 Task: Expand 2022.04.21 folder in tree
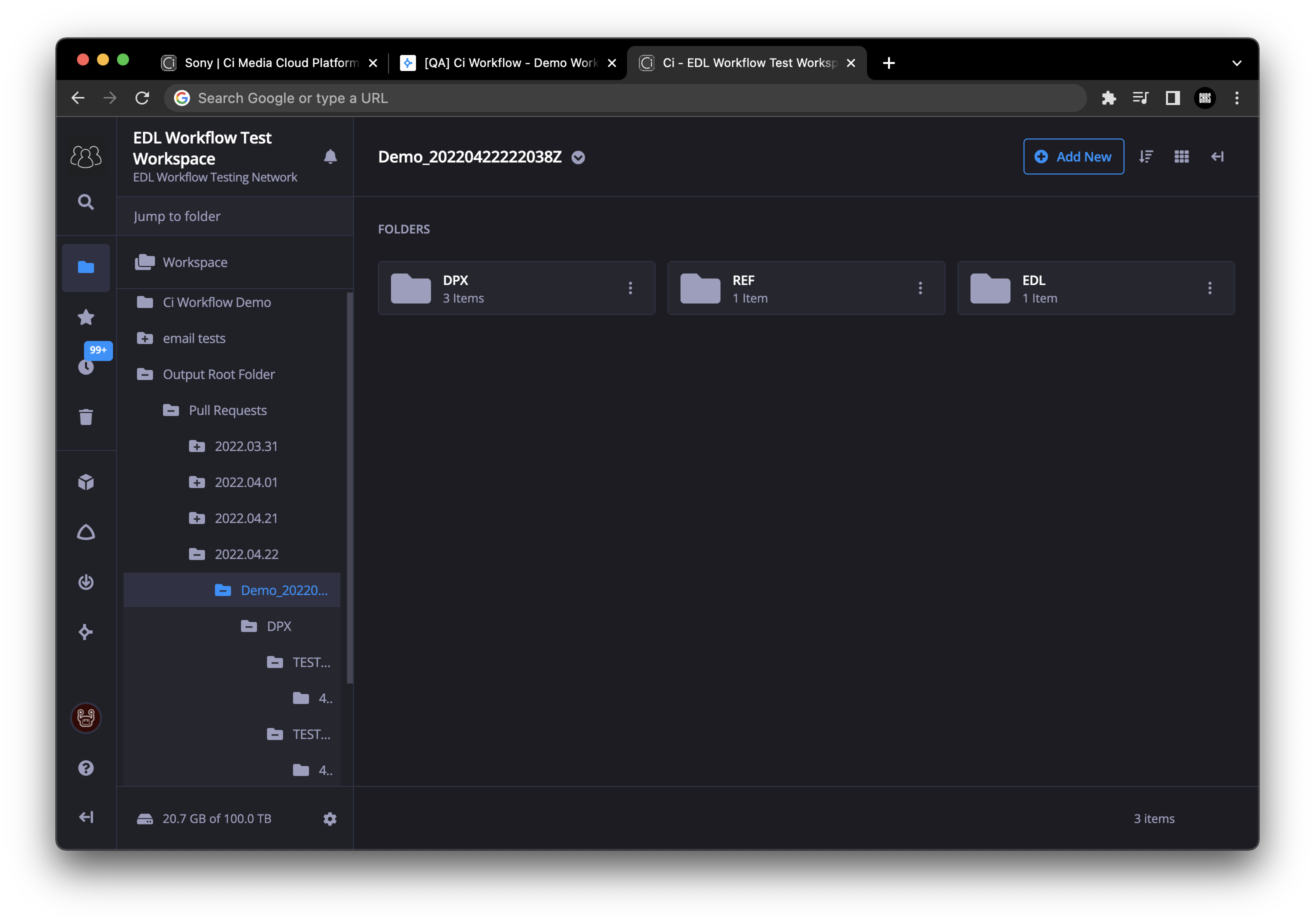pyautogui.click(x=196, y=518)
